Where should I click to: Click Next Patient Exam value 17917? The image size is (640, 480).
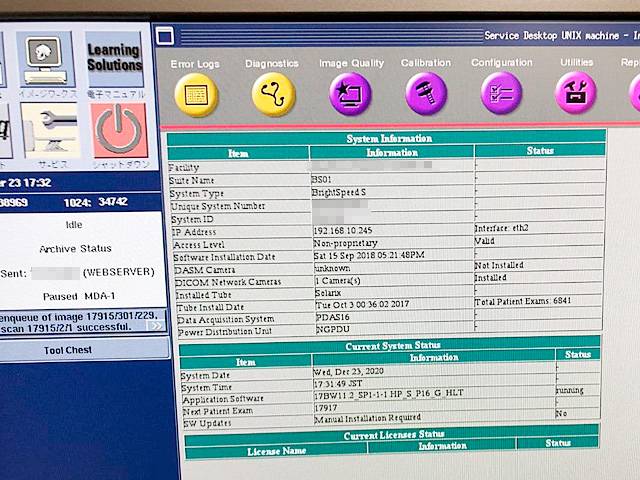pyautogui.click(x=326, y=408)
